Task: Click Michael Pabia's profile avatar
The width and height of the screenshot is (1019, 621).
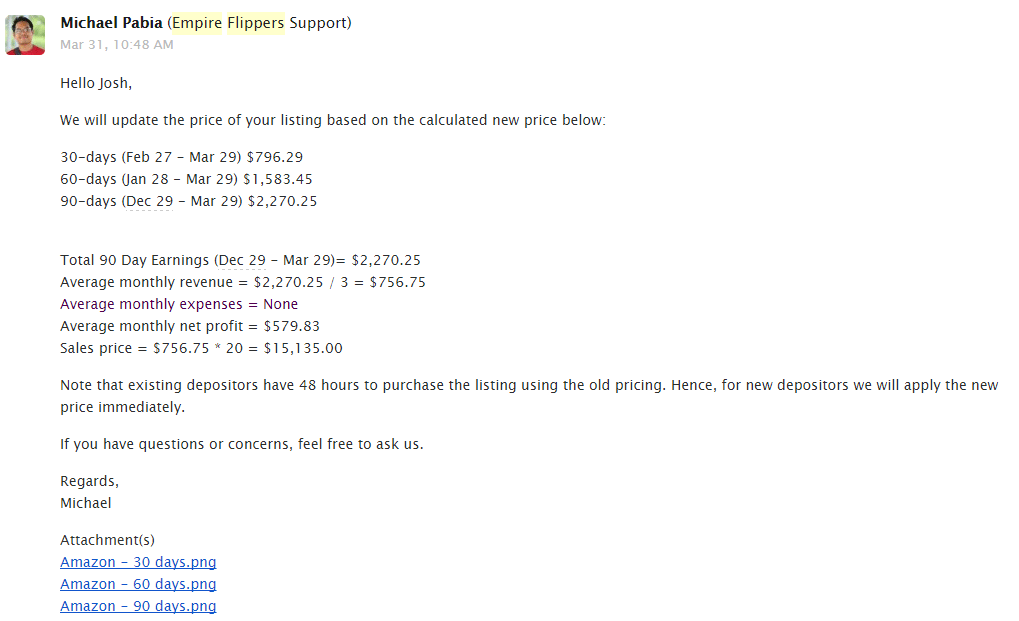Action: (25, 35)
